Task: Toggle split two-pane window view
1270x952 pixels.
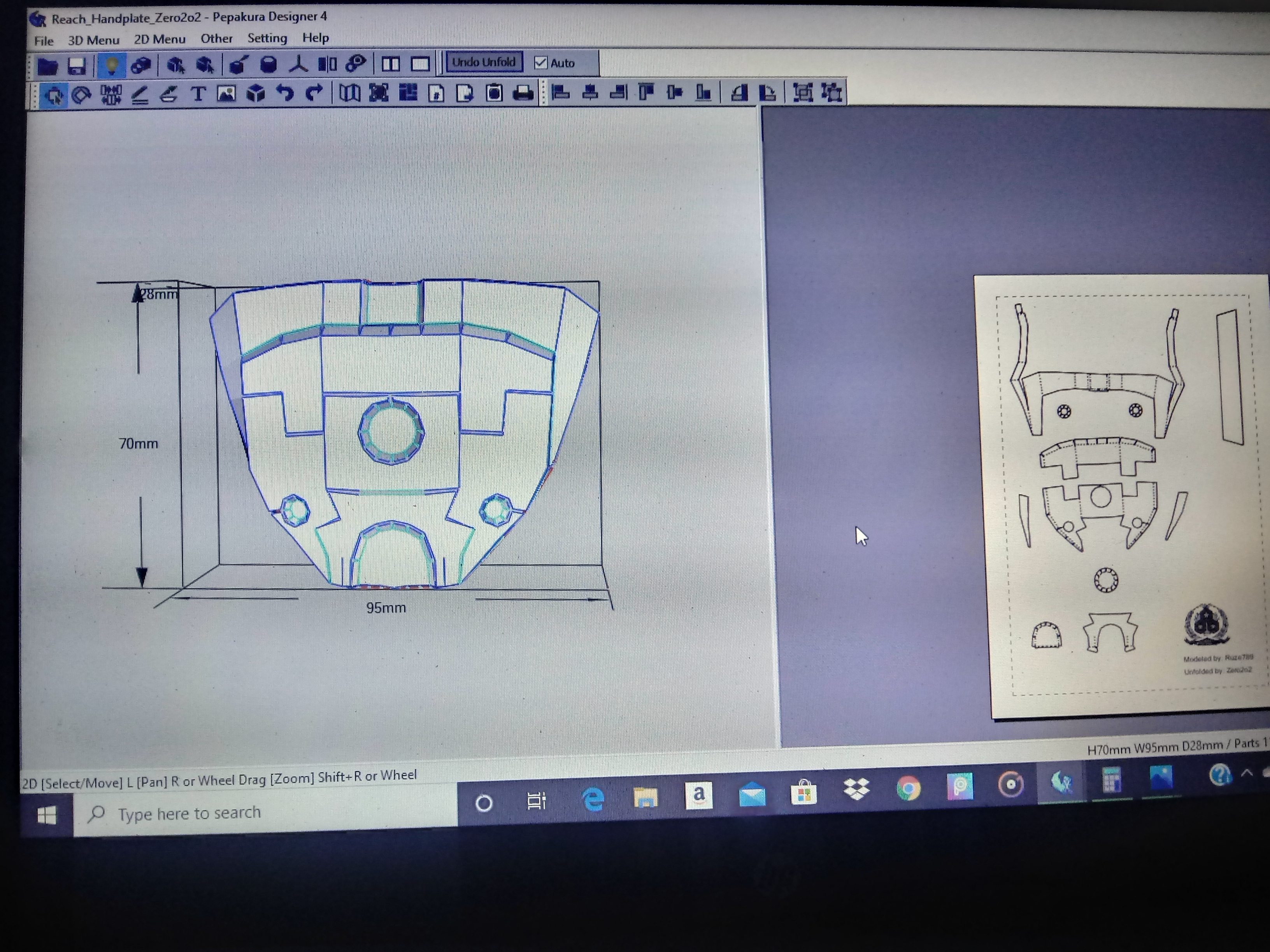Action: (390, 64)
